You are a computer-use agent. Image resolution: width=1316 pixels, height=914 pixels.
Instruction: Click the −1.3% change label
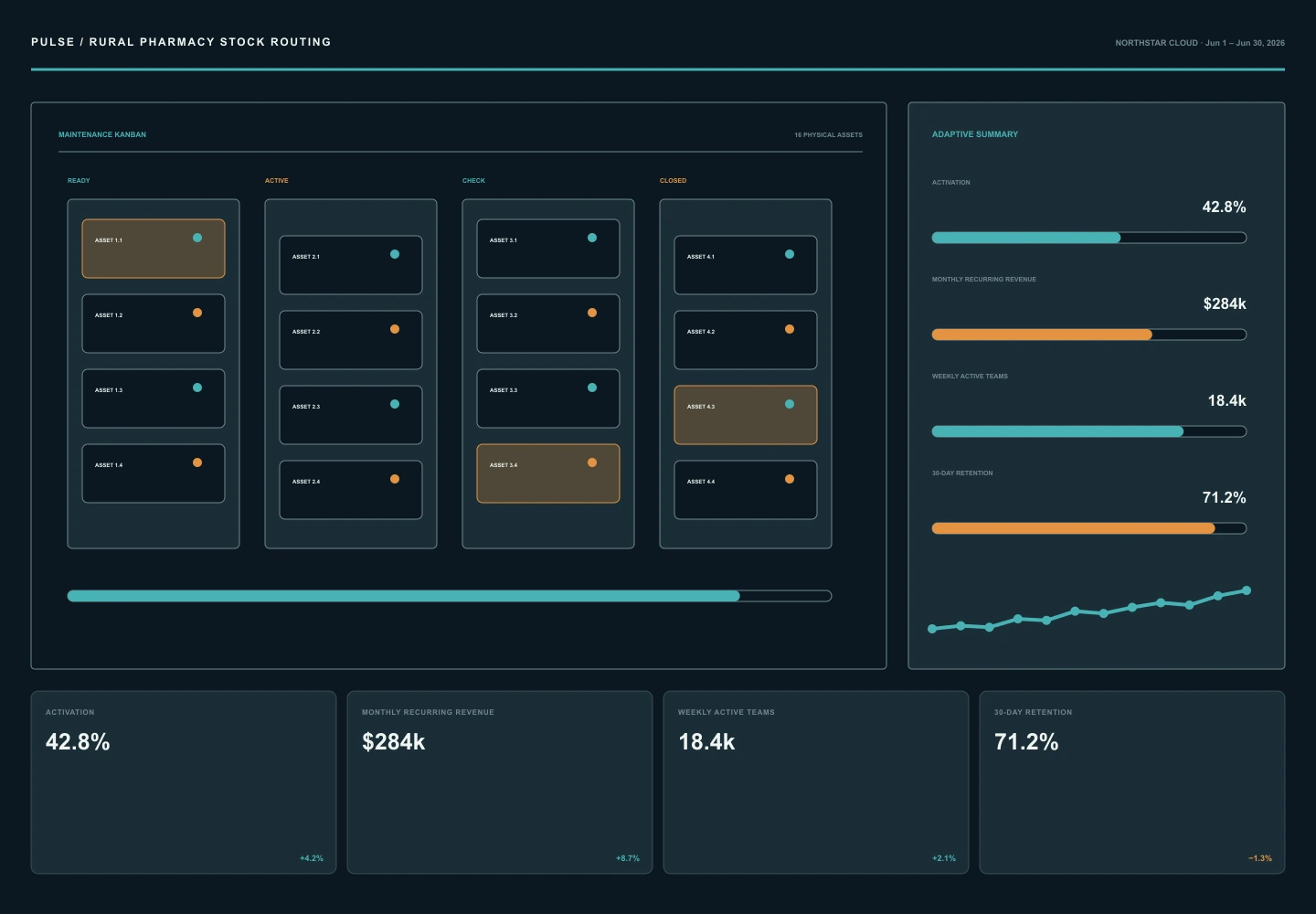click(1260, 858)
